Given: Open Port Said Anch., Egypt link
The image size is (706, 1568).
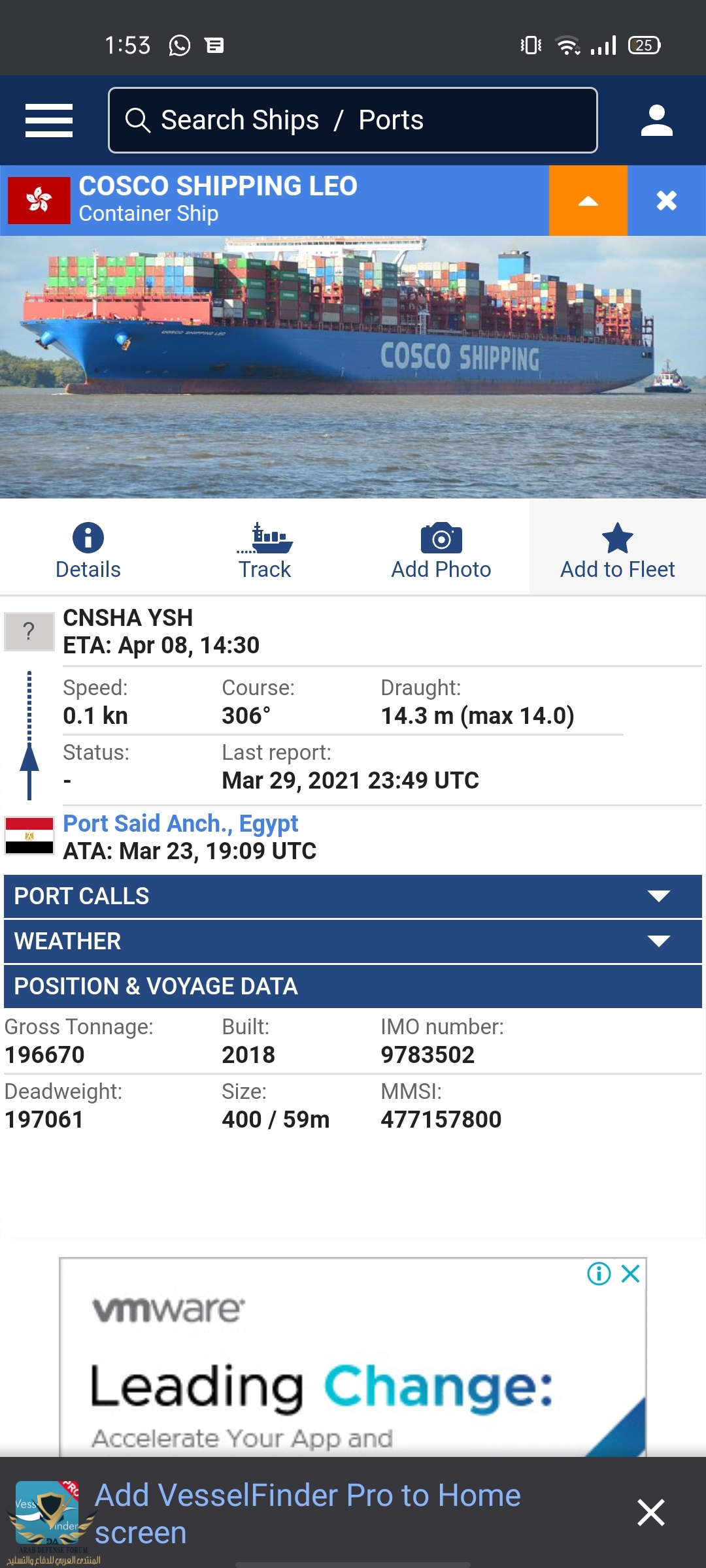Looking at the screenshot, I should click(x=180, y=824).
